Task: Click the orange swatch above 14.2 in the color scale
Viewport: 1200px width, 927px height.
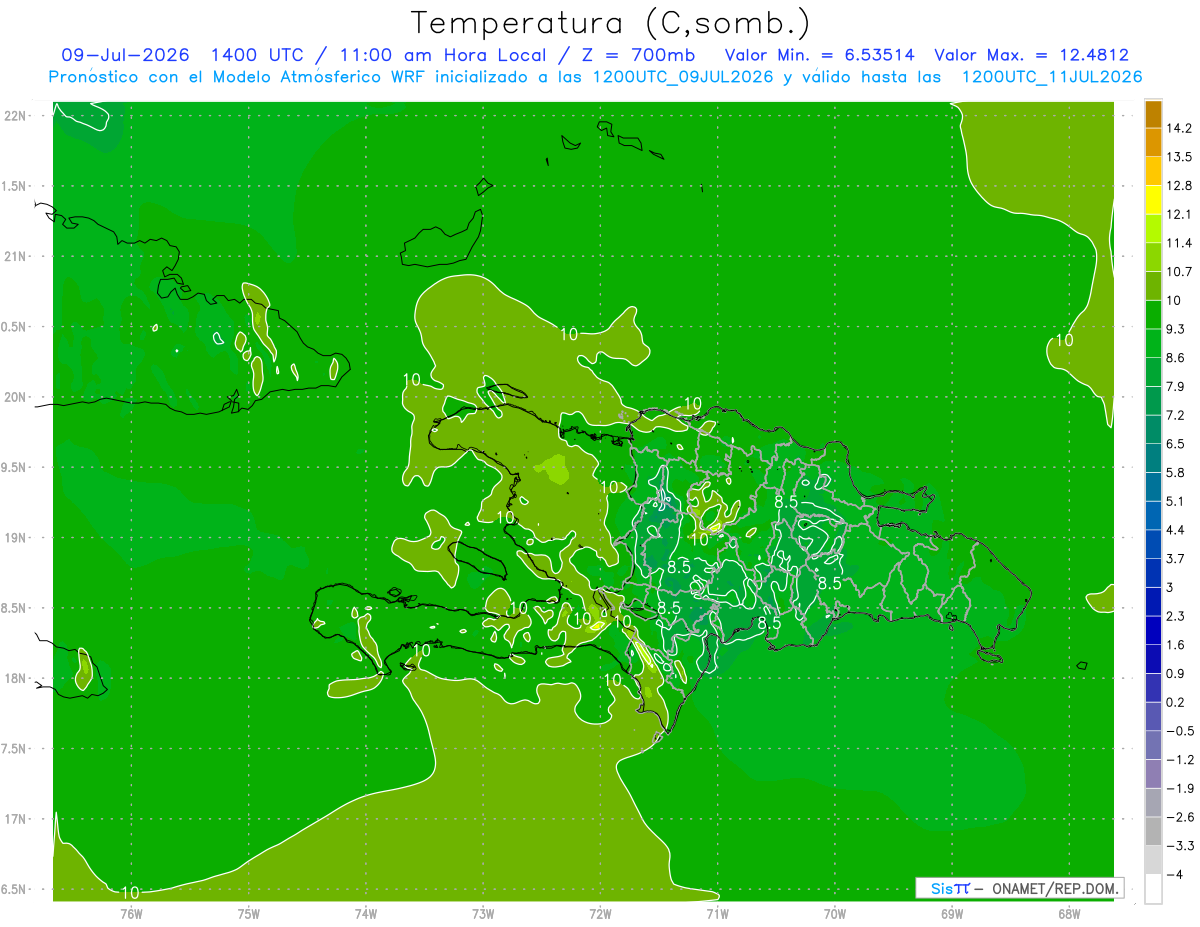Action: point(1153,114)
